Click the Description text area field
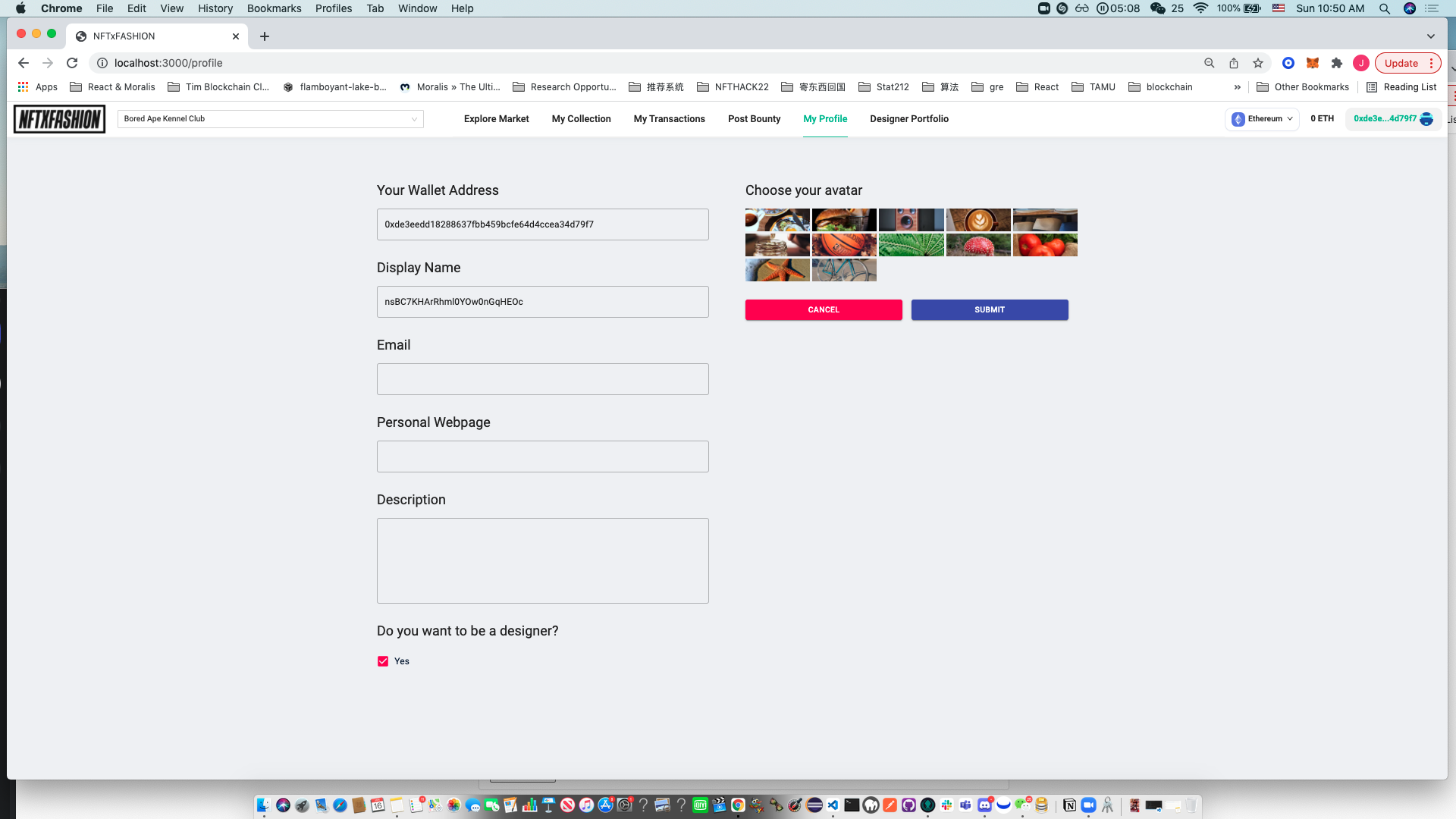Viewport: 1456px width, 819px height. coord(543,560)
